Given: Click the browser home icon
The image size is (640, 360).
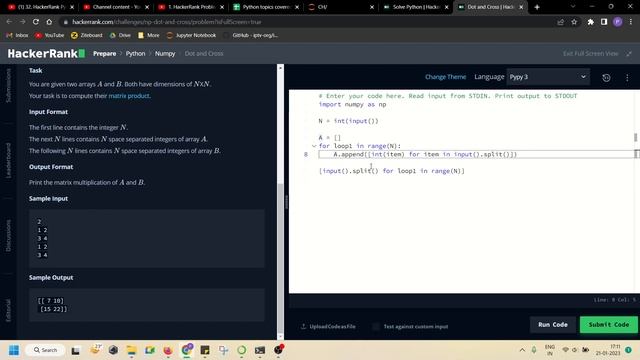Looking at the screenshot, I should [x=49, y=22].
